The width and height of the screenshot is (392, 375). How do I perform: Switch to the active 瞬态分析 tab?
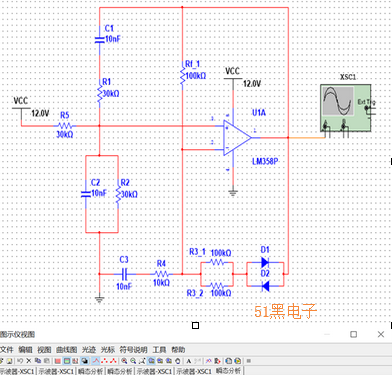229,371
